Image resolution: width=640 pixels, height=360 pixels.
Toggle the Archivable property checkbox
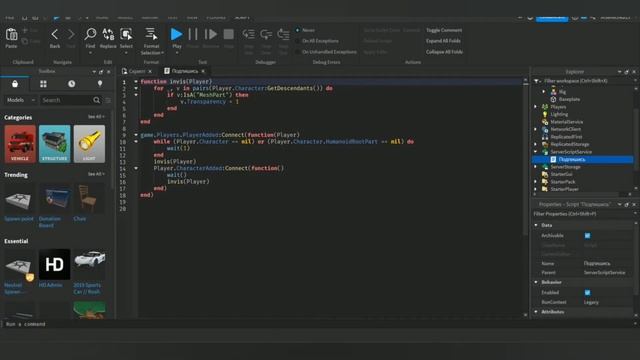click(x=587, y=236)
